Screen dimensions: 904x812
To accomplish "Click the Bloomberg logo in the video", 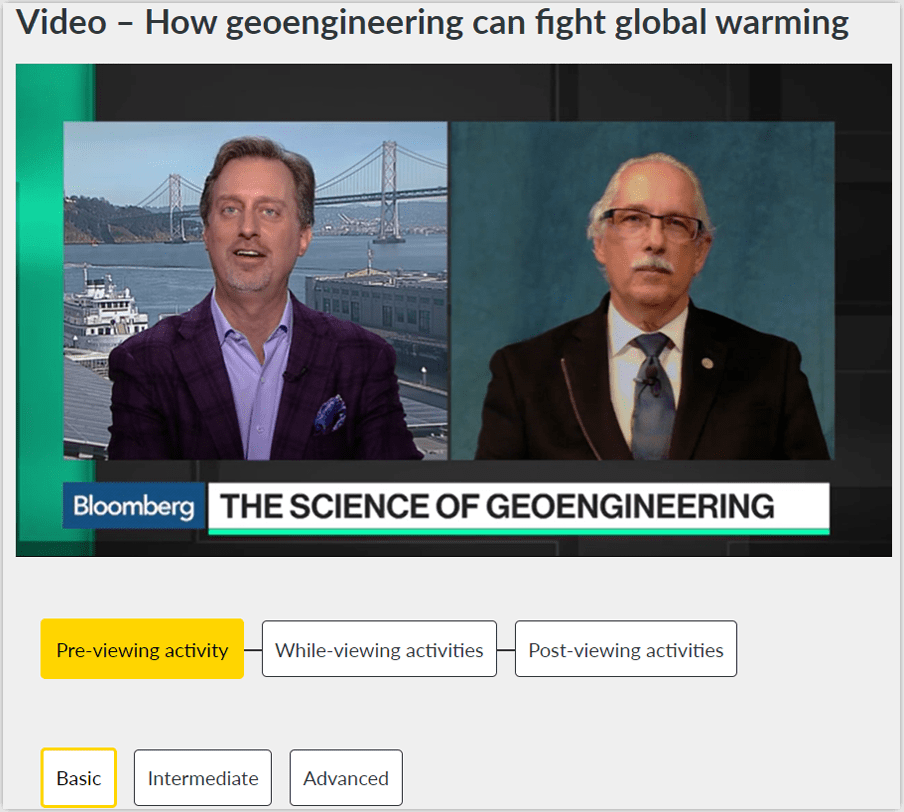I will pos(134,506).
